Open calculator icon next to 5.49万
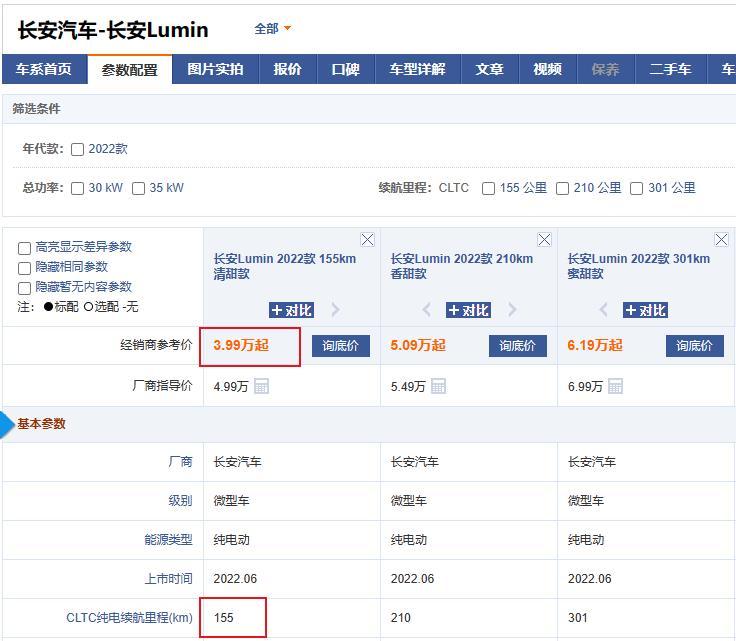The width and height of the screenshot is (736, 641). click(x=438, y=386)
